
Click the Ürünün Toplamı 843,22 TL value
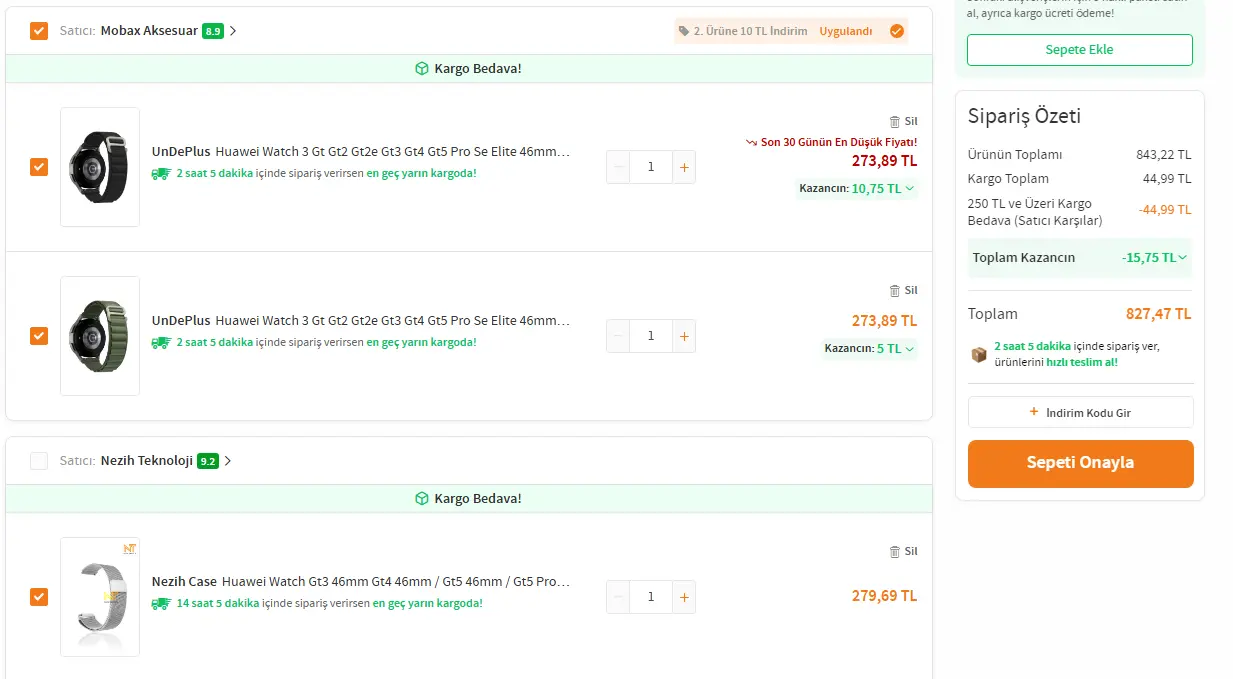tap(1164, 155)
